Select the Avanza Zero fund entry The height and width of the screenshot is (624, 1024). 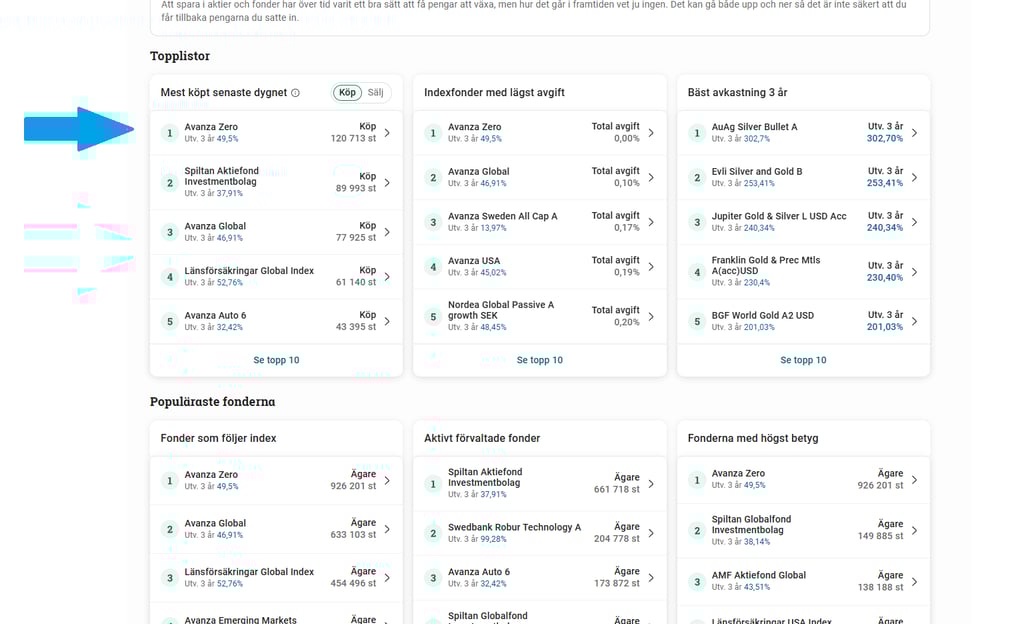coord(213,126)
